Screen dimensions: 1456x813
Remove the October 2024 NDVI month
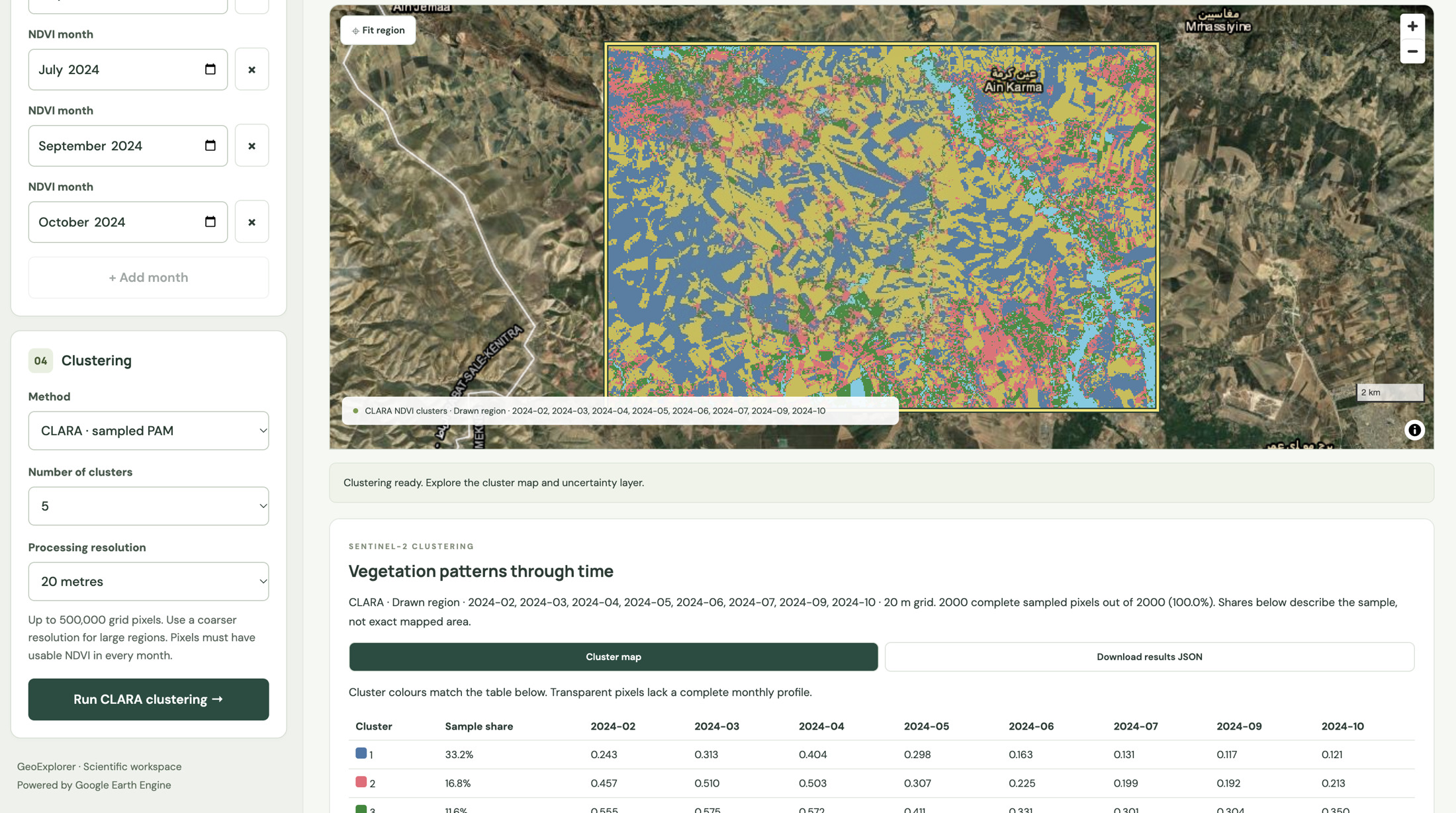251,222
